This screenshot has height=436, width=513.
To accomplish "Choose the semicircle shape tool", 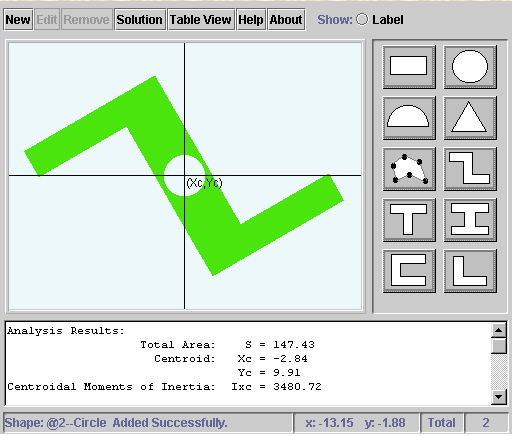I will 409,118.
